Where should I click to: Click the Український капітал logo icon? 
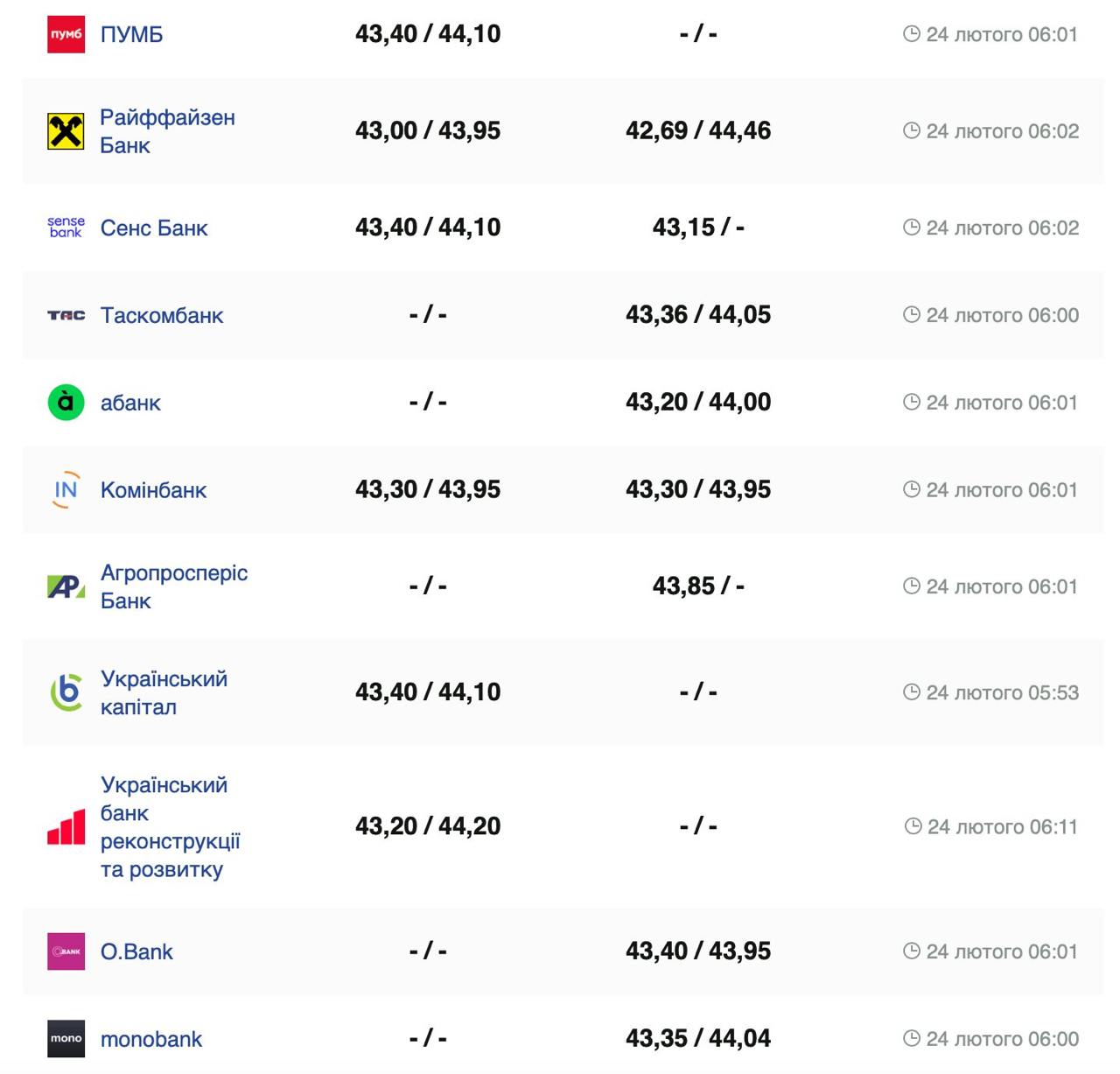coord(66,692)
